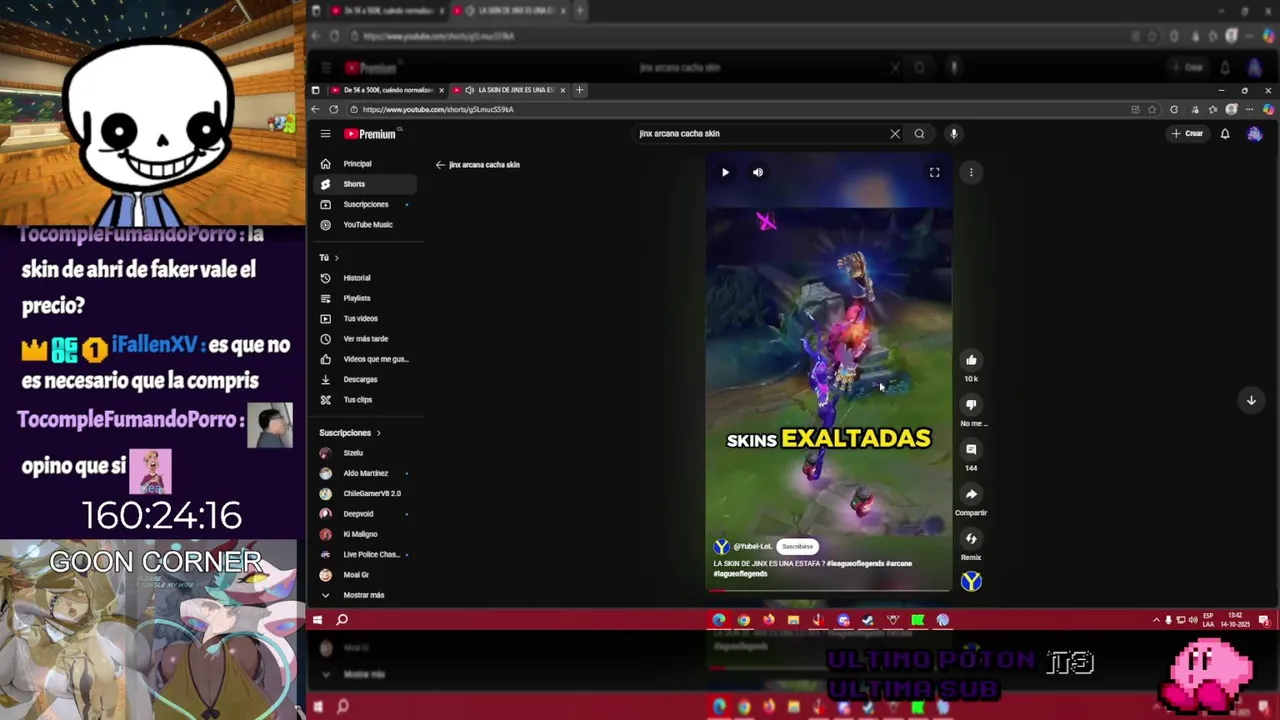Open Suscripciones in the sidebar
1280x720 pixels.
[365, 205]
